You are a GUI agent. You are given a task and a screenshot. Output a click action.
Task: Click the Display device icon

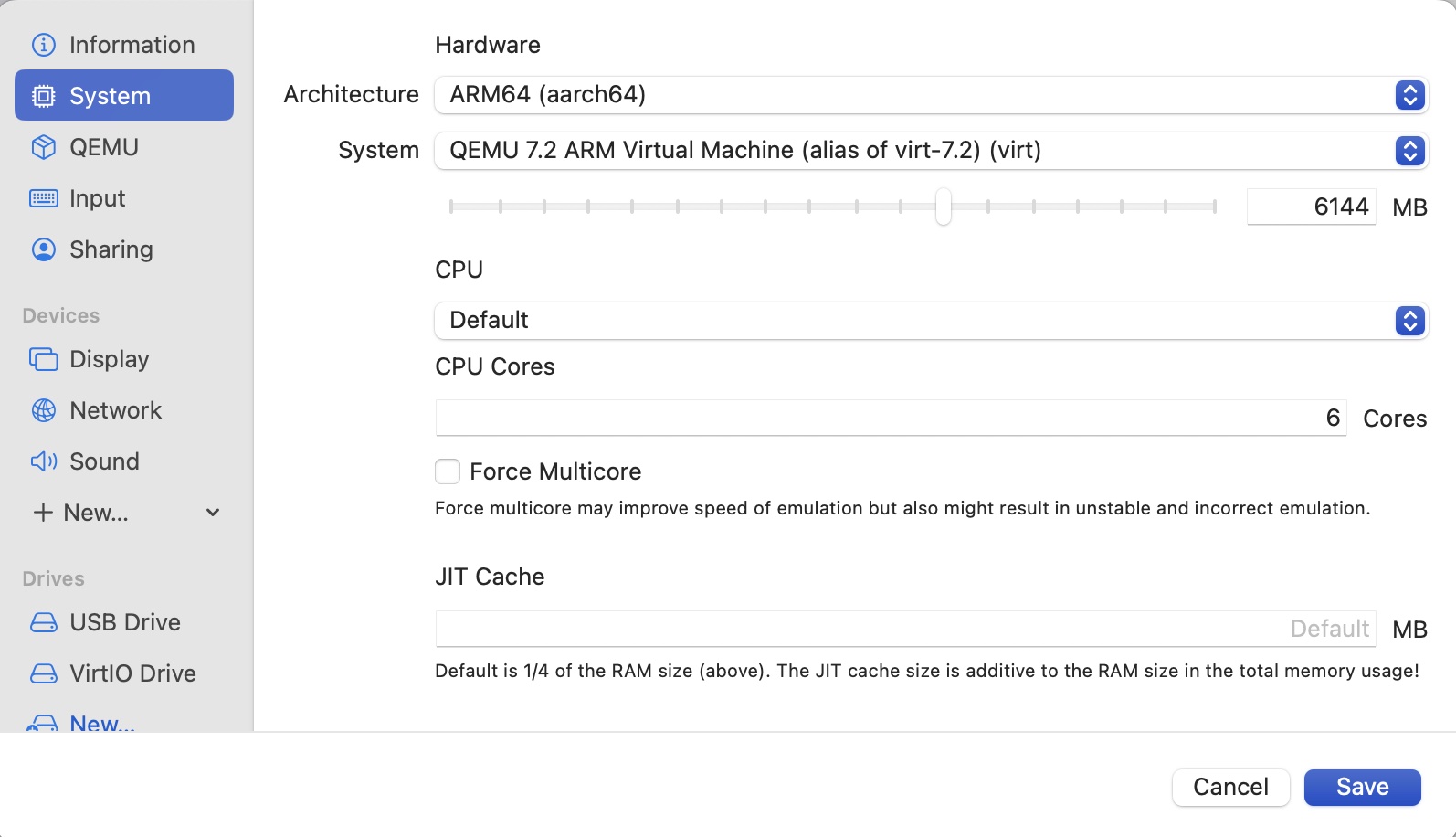tap(44, 359)
